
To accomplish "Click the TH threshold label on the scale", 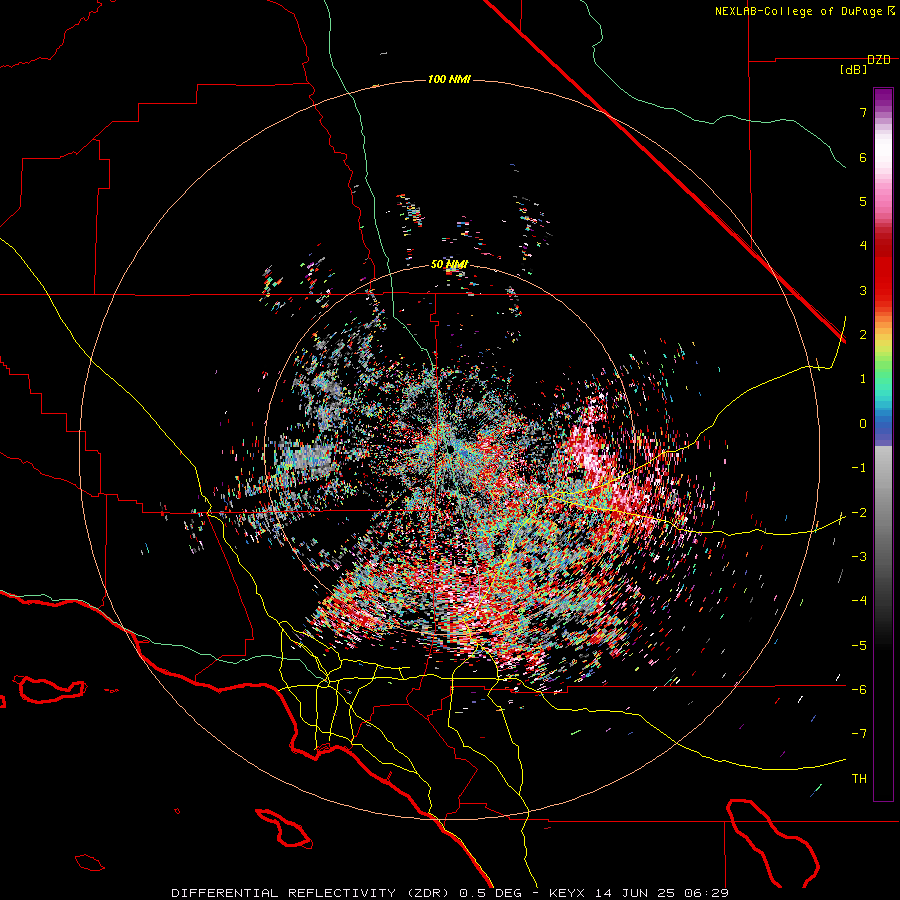I will point(859,779).
